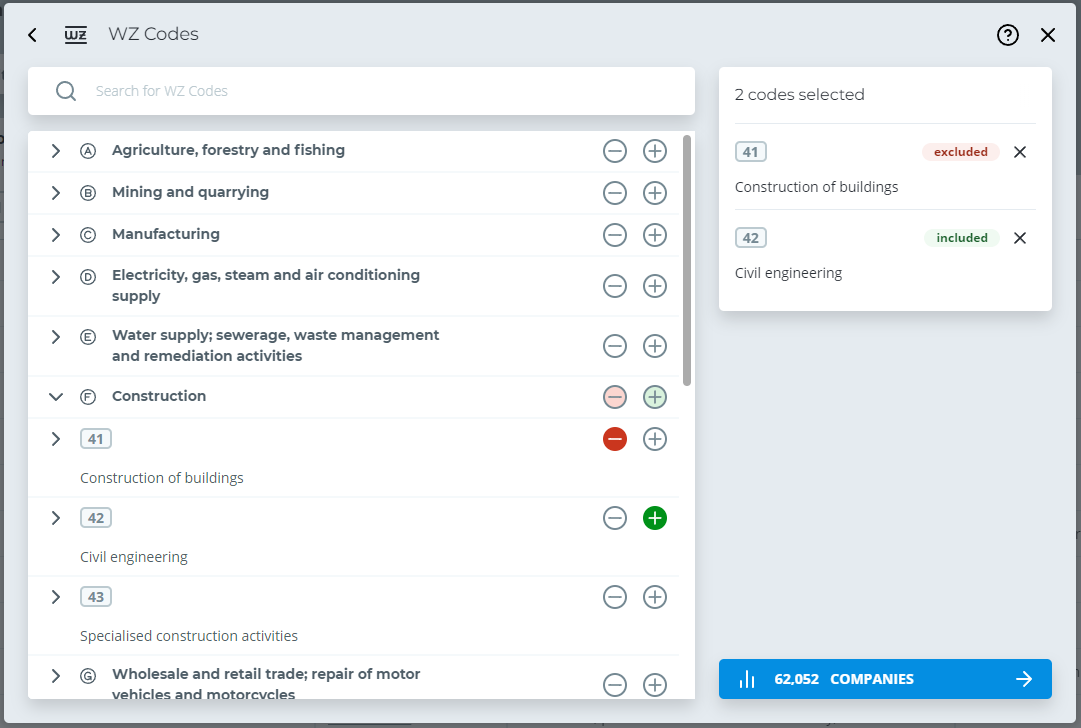The image size is (1081, 728).
Task: Expand Wholesale and retail trade category
Action: [55, 676]
